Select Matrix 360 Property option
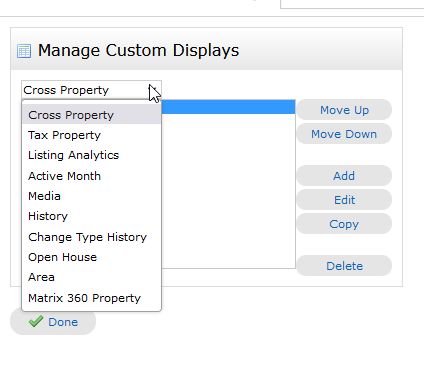This screenshot has width=424, height=369. [x=91, y=298]
